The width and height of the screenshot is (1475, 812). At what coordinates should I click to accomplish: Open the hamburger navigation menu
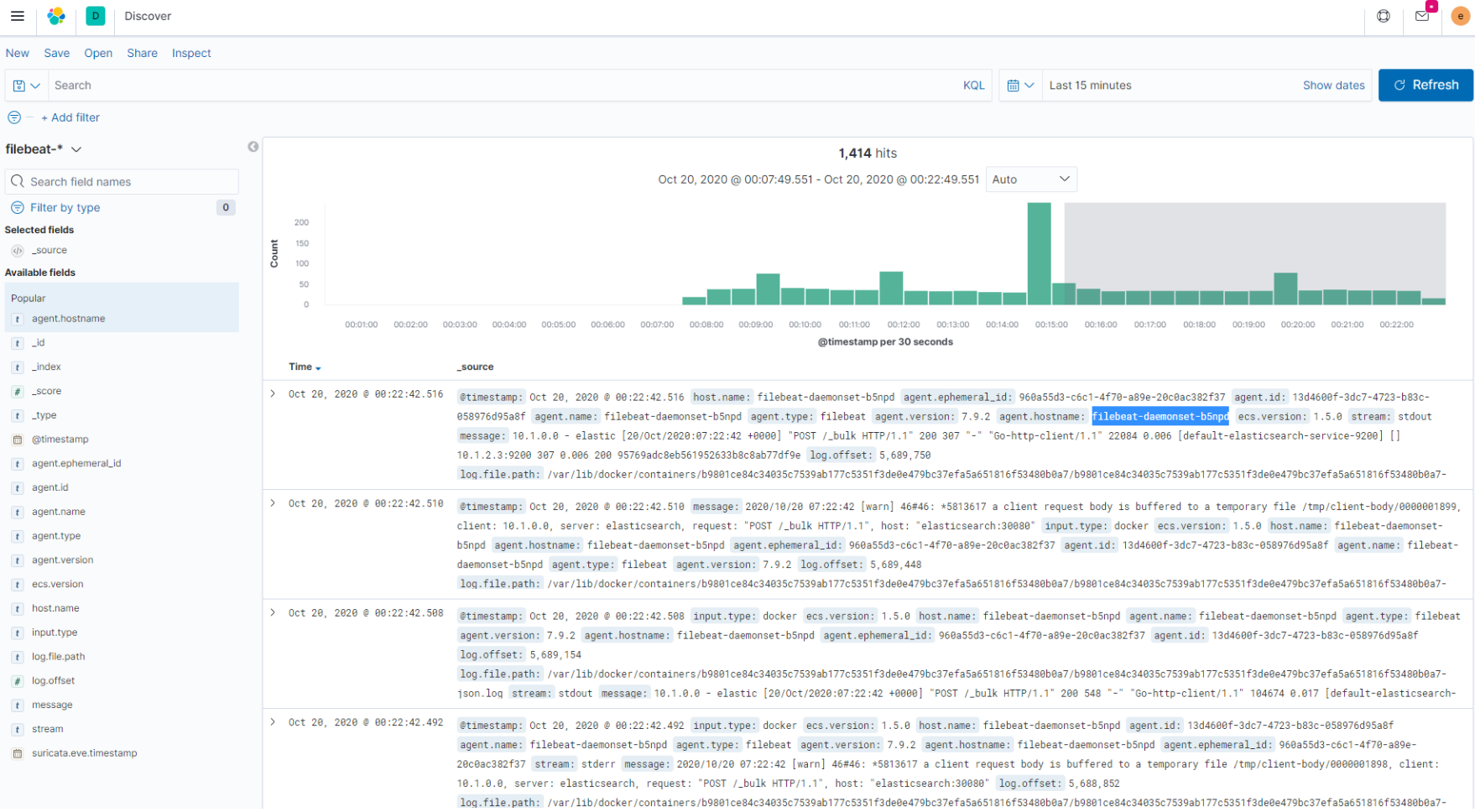[x=17, y=16]
